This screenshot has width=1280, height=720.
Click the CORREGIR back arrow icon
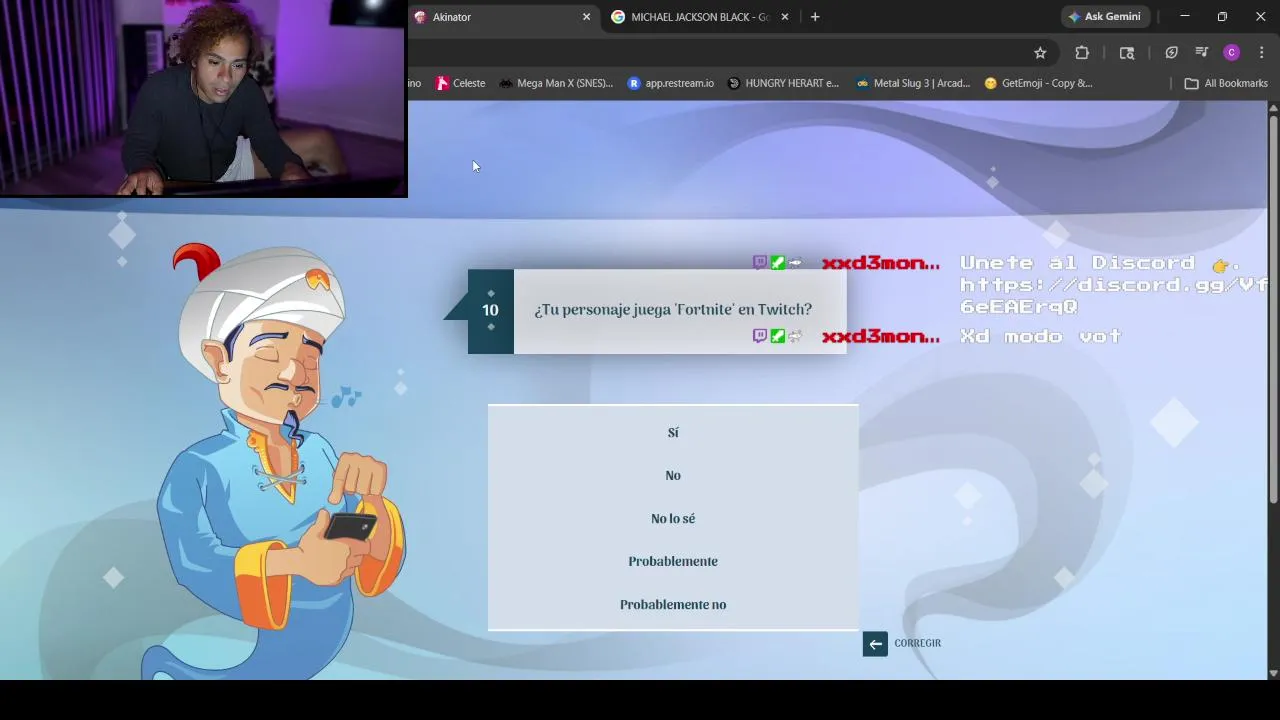click(875, 644)
